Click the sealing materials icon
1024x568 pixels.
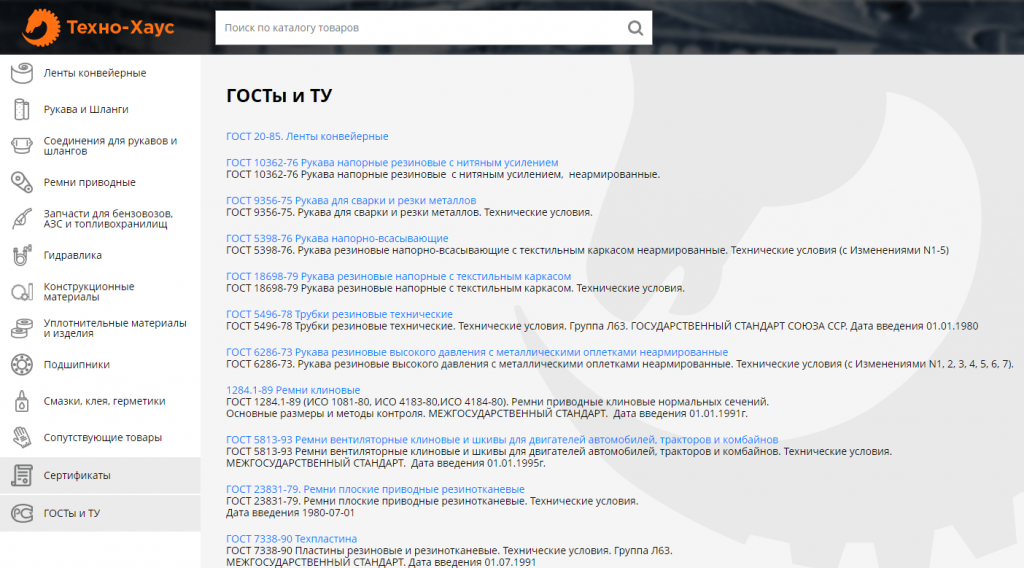pos(22,328)
